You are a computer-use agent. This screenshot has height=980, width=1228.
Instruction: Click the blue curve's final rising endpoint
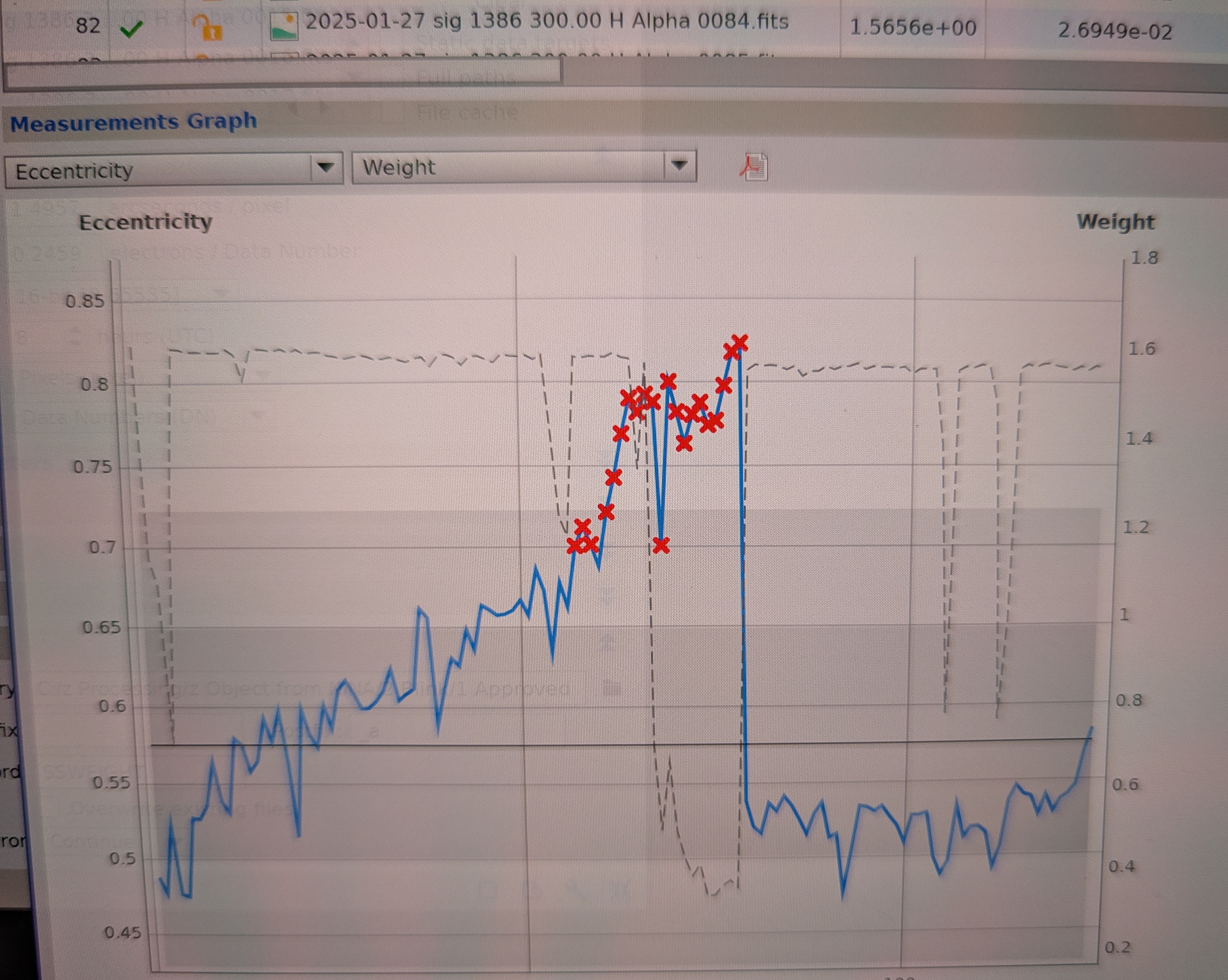click(x=1091, y=728)
